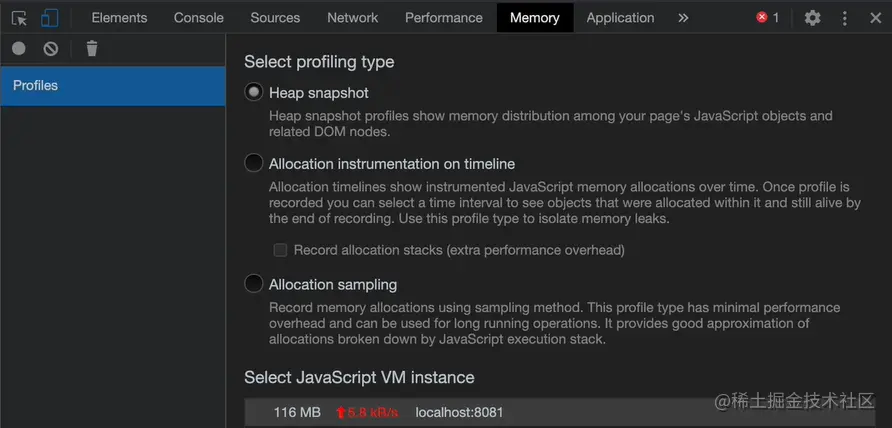Image resolution: width=892 pixels, height=428 pixels.
Task: Select the Heap snapshot radio button
Action: 254,92
